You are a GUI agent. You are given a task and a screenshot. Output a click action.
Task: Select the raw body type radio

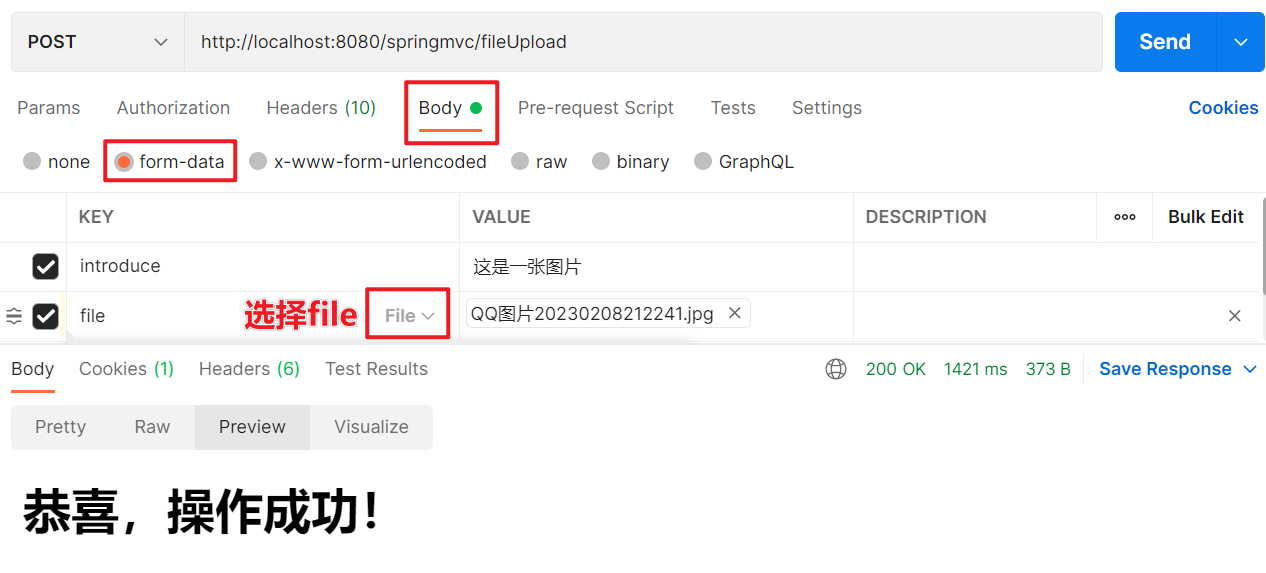pos(519,161)
